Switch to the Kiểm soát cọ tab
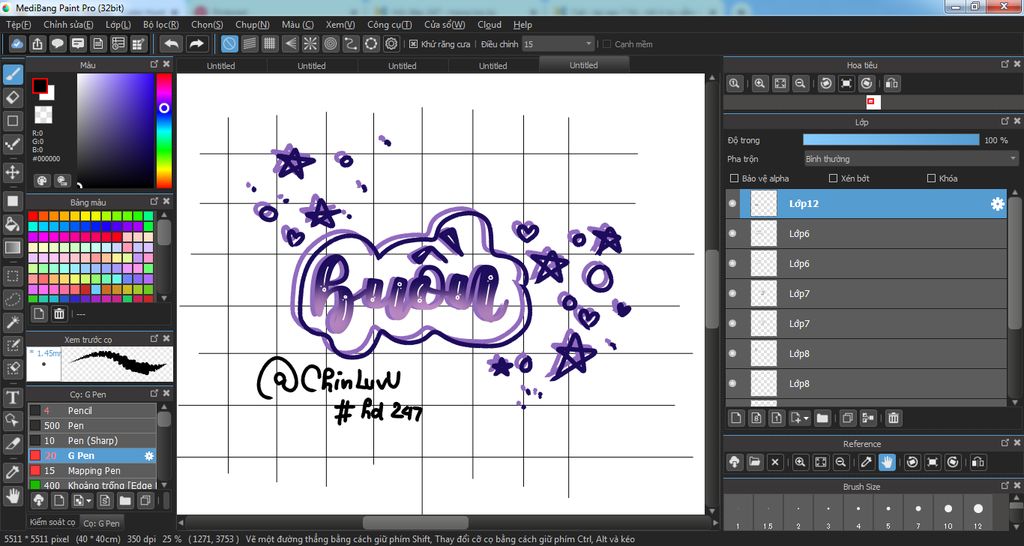This screenshot has height=546, width=1024. point(52,522)
